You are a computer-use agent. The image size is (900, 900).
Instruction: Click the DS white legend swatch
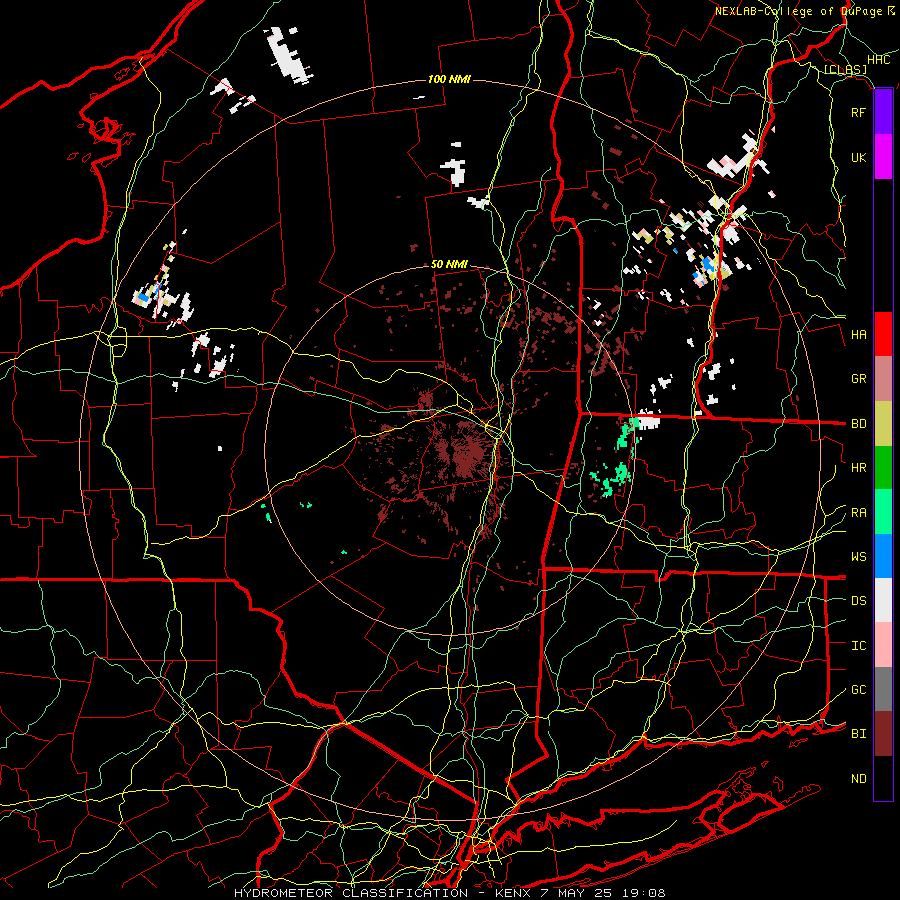(x=883, y=600)
